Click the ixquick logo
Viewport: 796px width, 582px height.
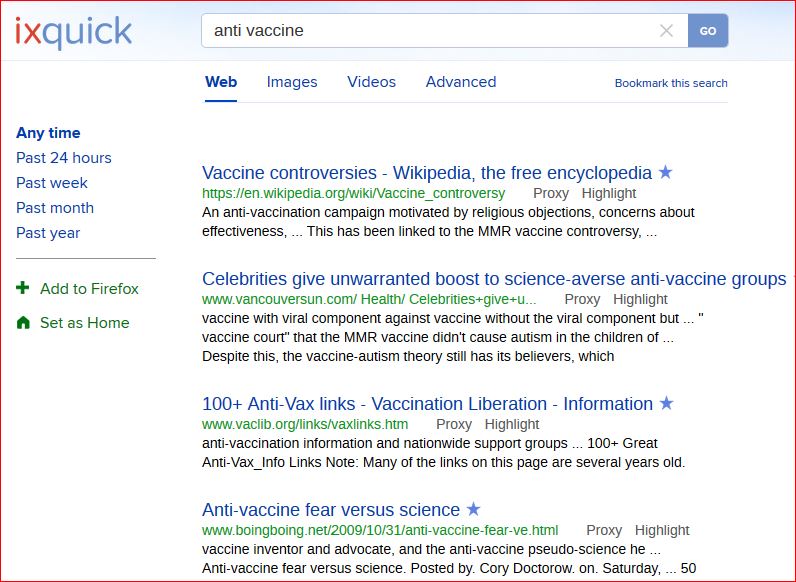74,33
